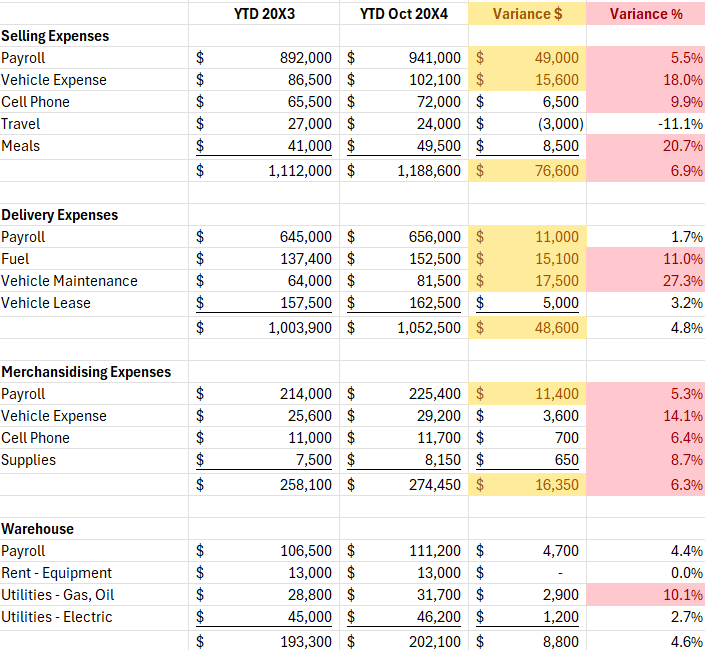
Task: Click the 'Variance $' column header
Action: [528, 14]
